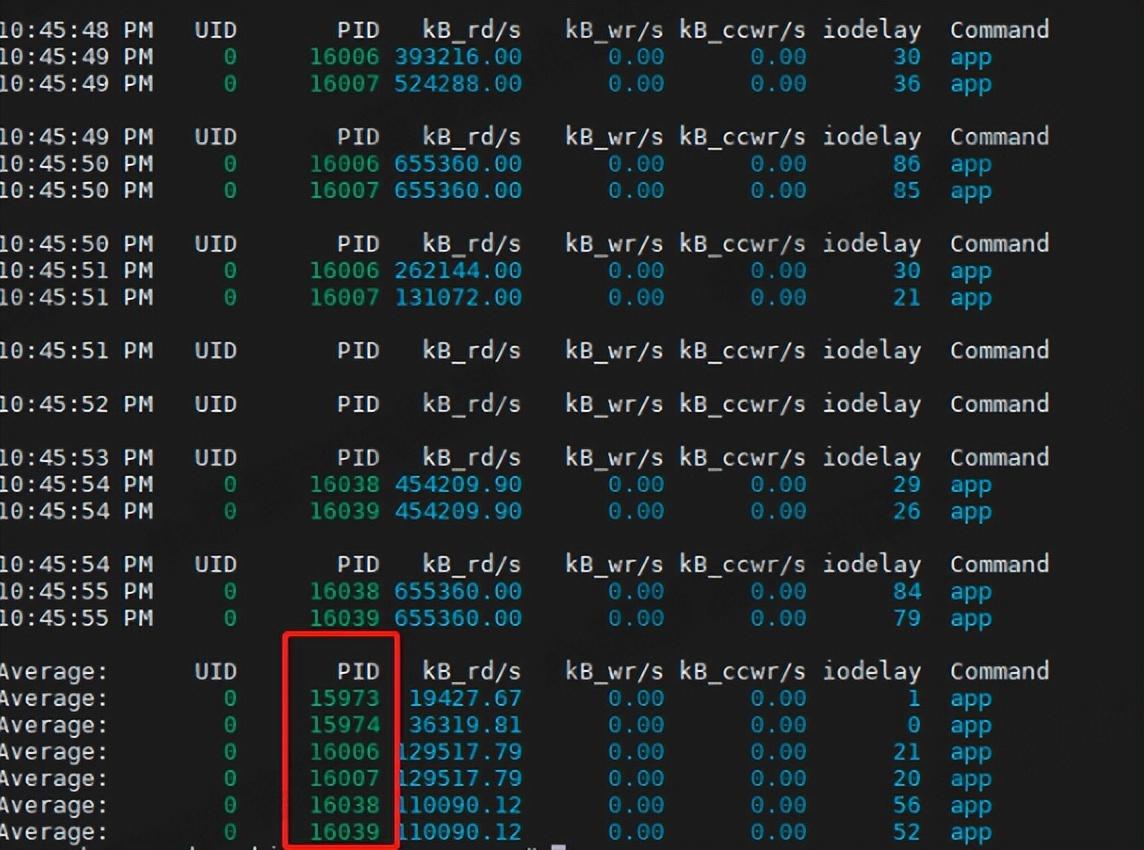Click PID 16039 in the Average rows
Viewport: 1144px width, 850px height.
[x=344, y=832]
